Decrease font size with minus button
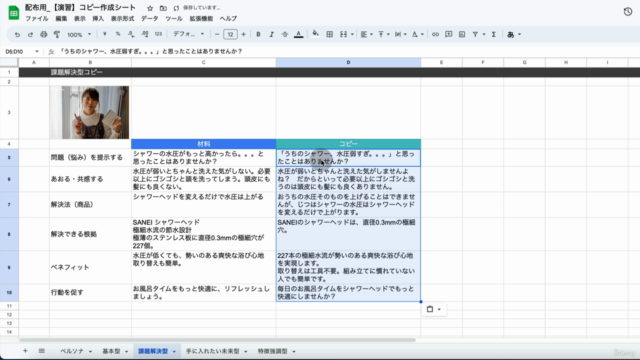The image size is (640, 360). coord(217,34)
